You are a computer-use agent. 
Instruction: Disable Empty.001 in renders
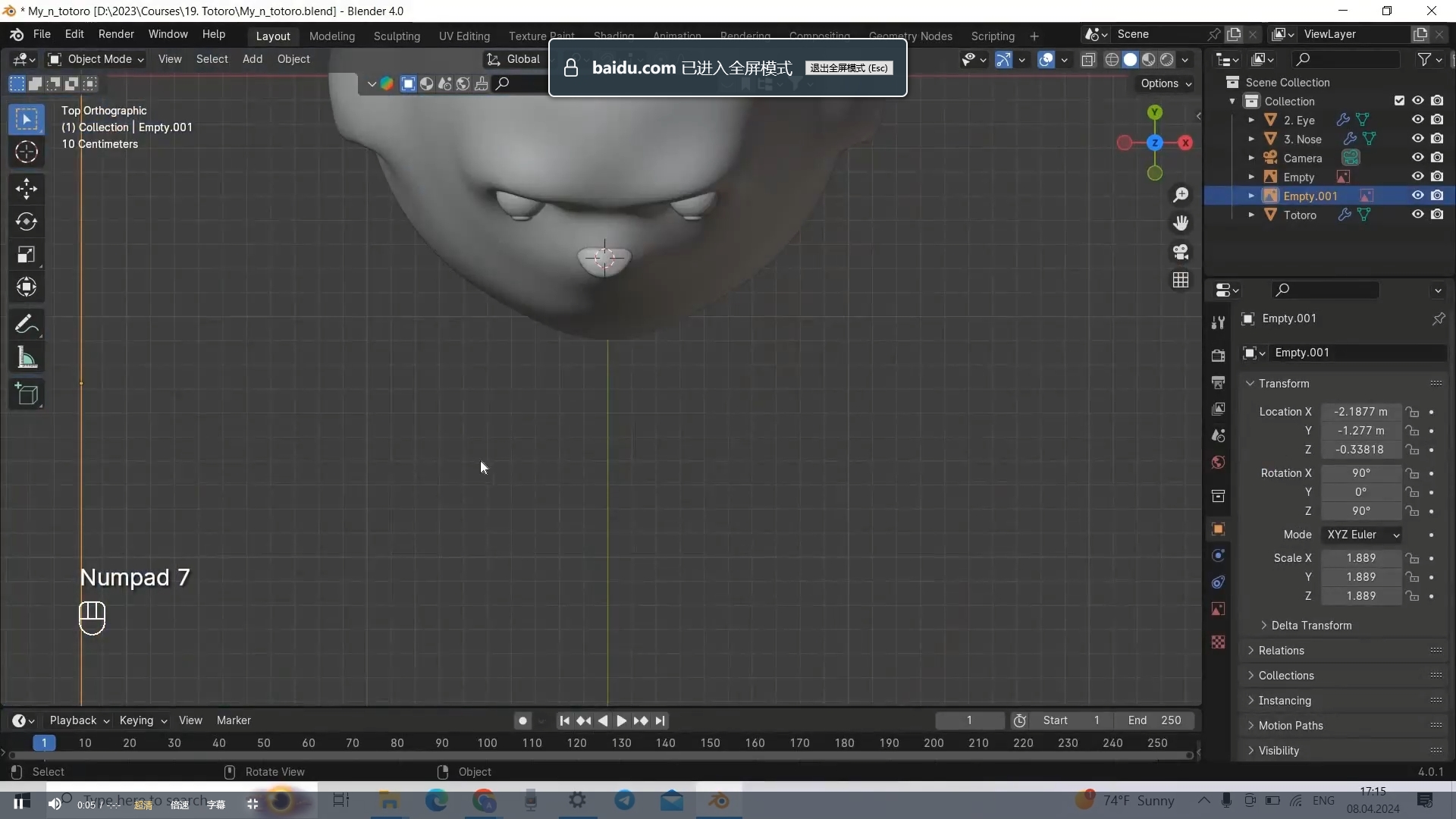pyautogui.click(x=1437, y=196)
